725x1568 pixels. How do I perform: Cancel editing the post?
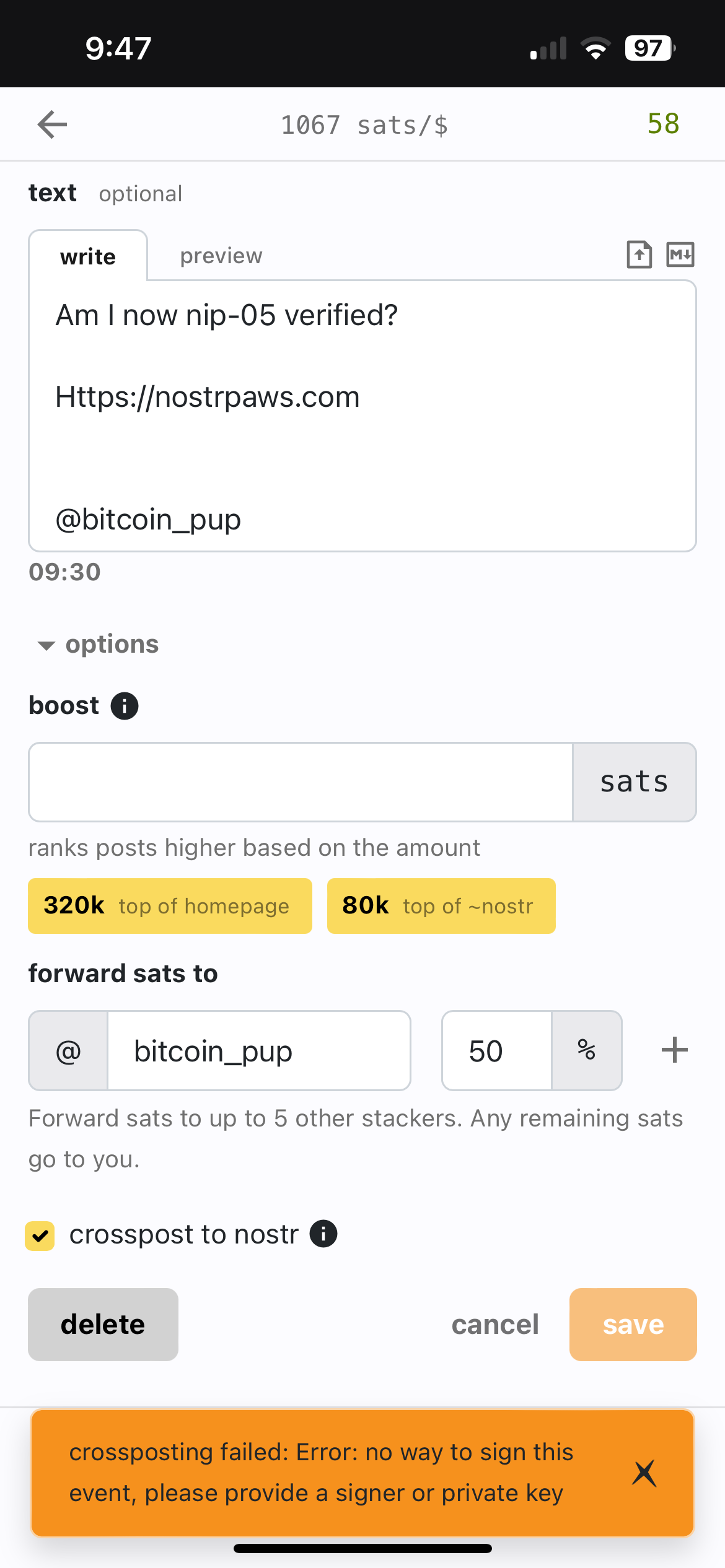(x=495, y=1325)
